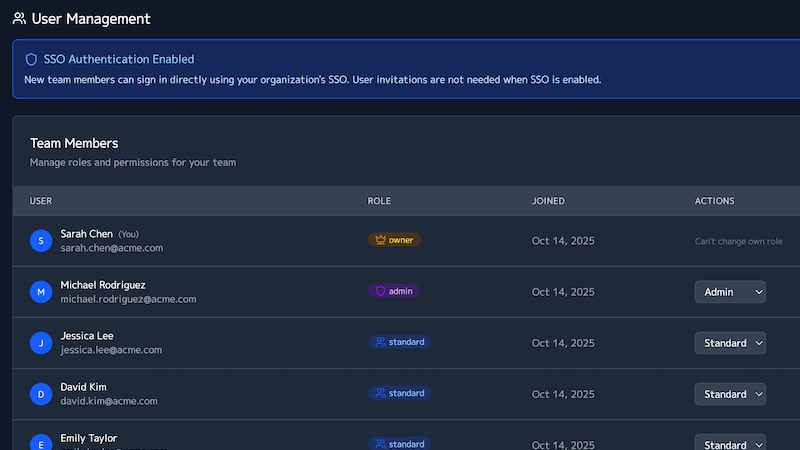Click Michael Rodriguez's avatar icon
The image size is (800, 450).
pos(40,292)
